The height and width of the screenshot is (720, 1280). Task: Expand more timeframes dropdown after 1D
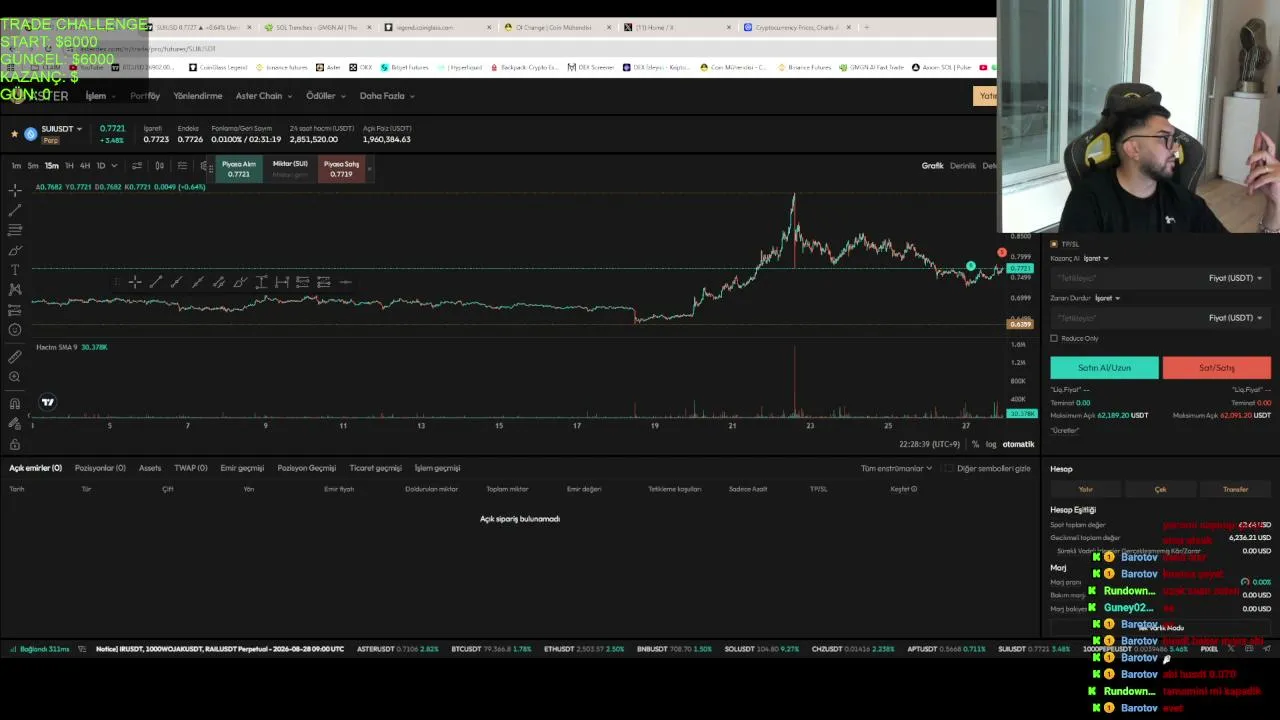[114, 165]
